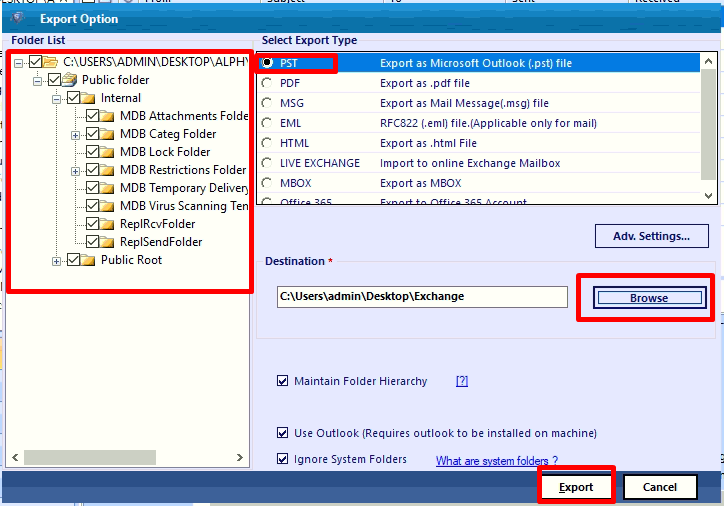Image resolution: width=724 pixels, height=506 pixels.
Task: Click the Export Option title bar app icon
Action: 18,18
